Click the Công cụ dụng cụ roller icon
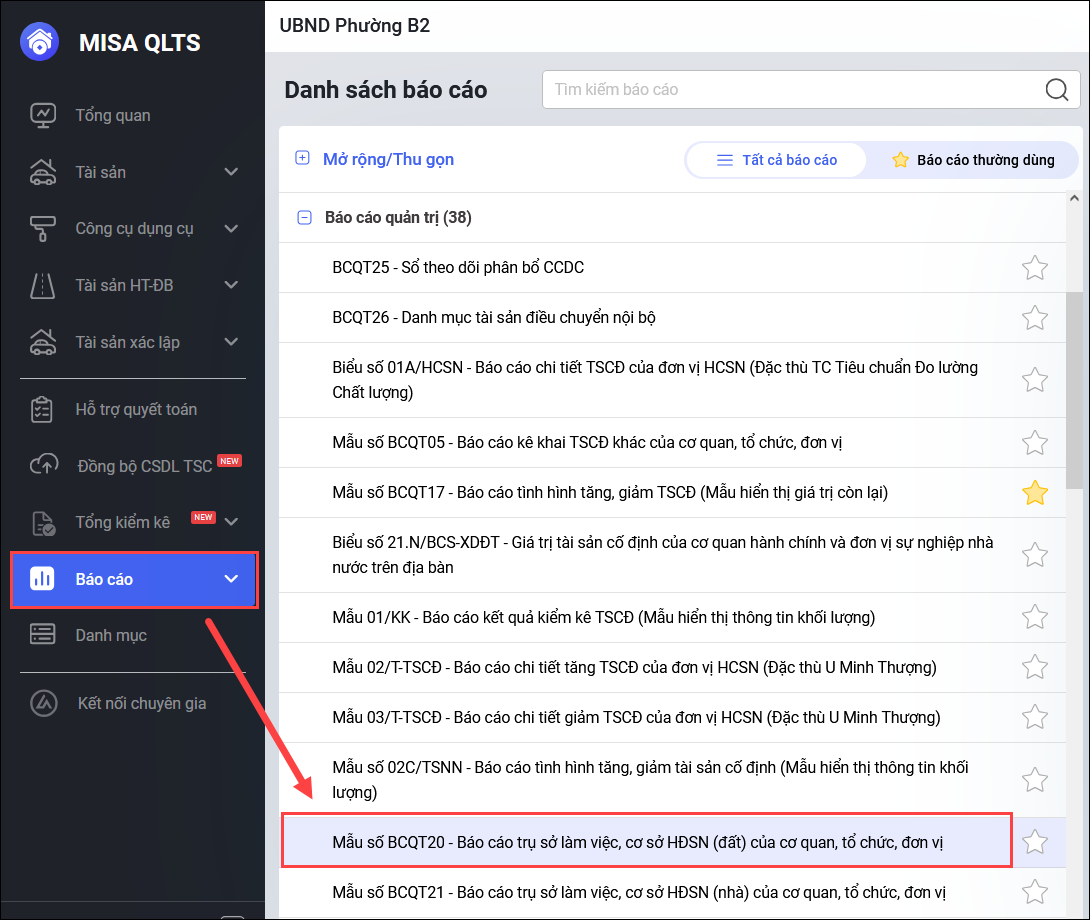1090x920 pixels. 42,228
